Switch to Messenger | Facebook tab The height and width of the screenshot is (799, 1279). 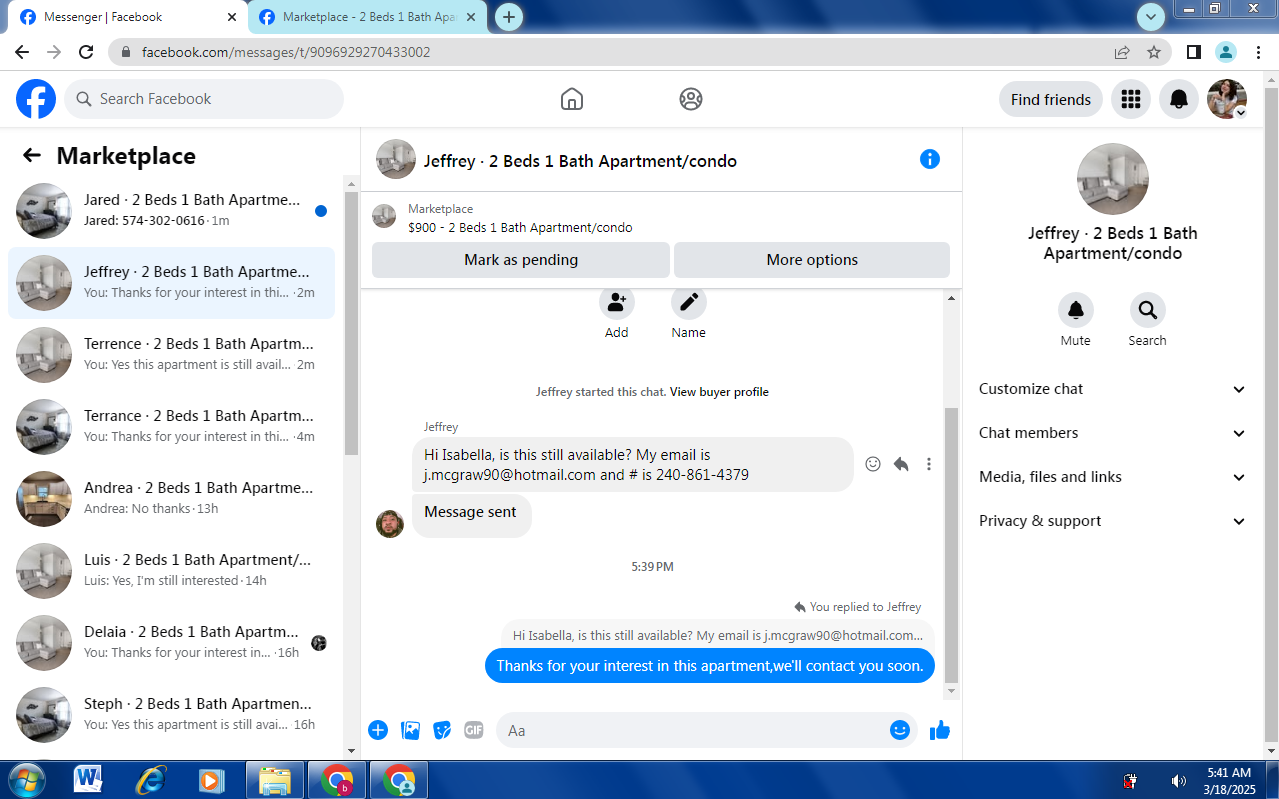(x=123, y=17)
